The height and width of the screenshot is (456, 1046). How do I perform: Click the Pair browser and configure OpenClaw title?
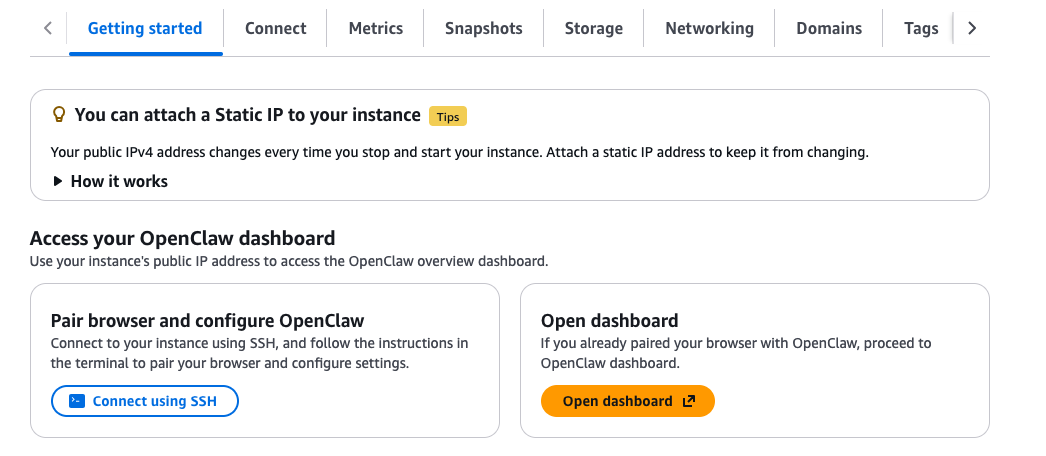point(207,321)
